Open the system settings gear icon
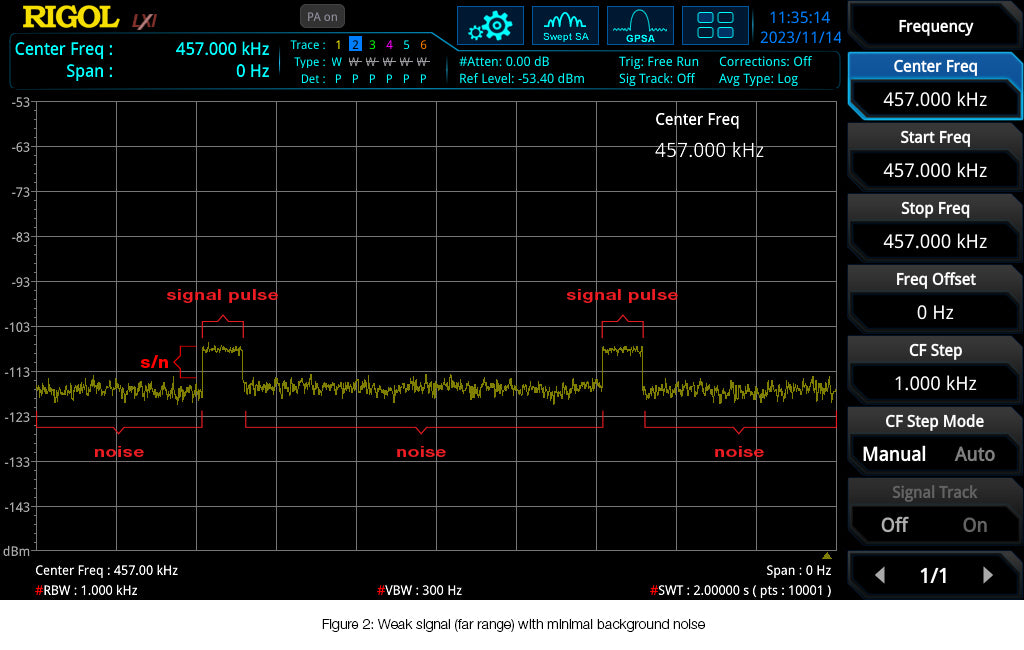The width and height of the screenshot is (1024, 650). [x=490, y=26]
